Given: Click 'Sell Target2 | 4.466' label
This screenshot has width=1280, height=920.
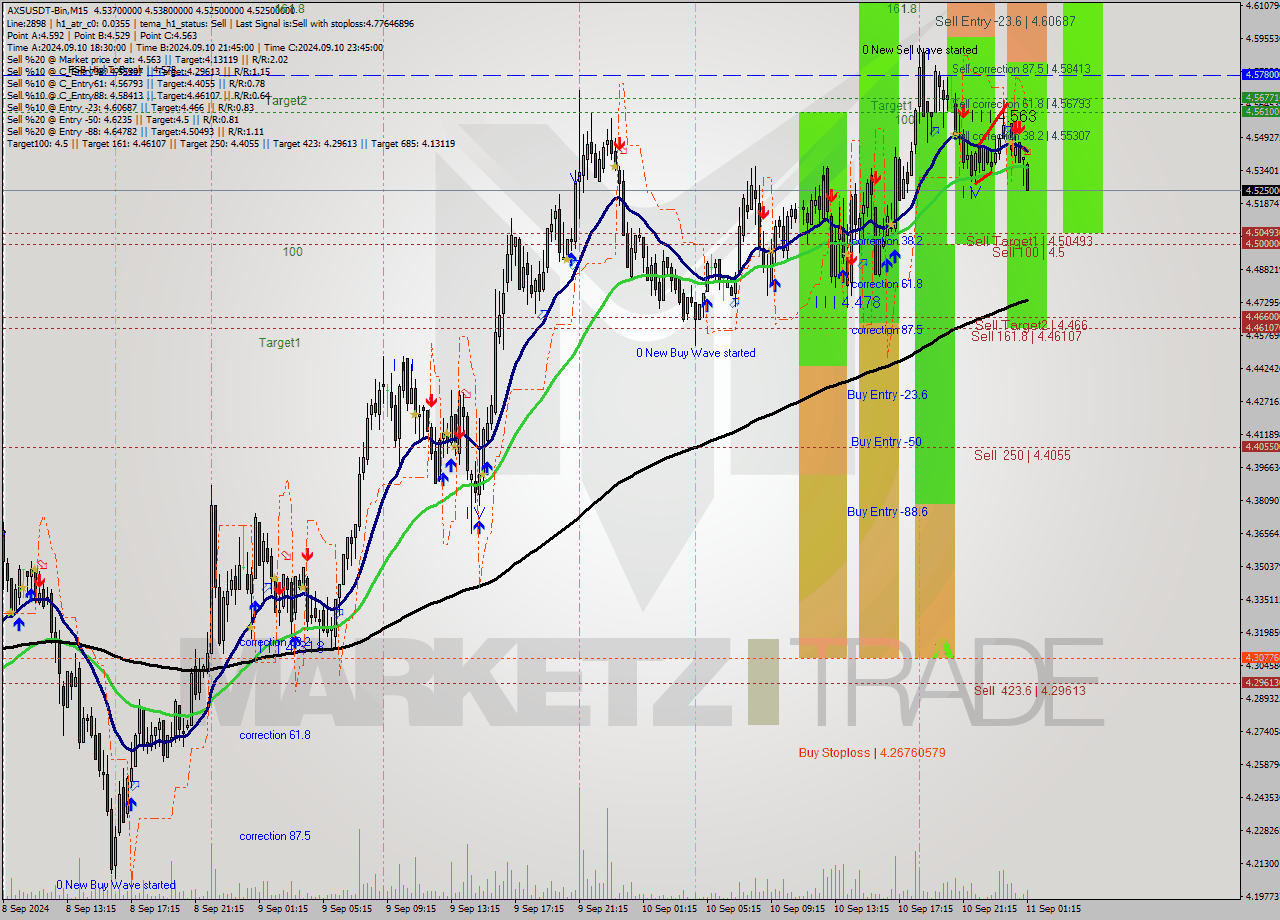Looking at the screenshot, I should tap(1031, 326).
